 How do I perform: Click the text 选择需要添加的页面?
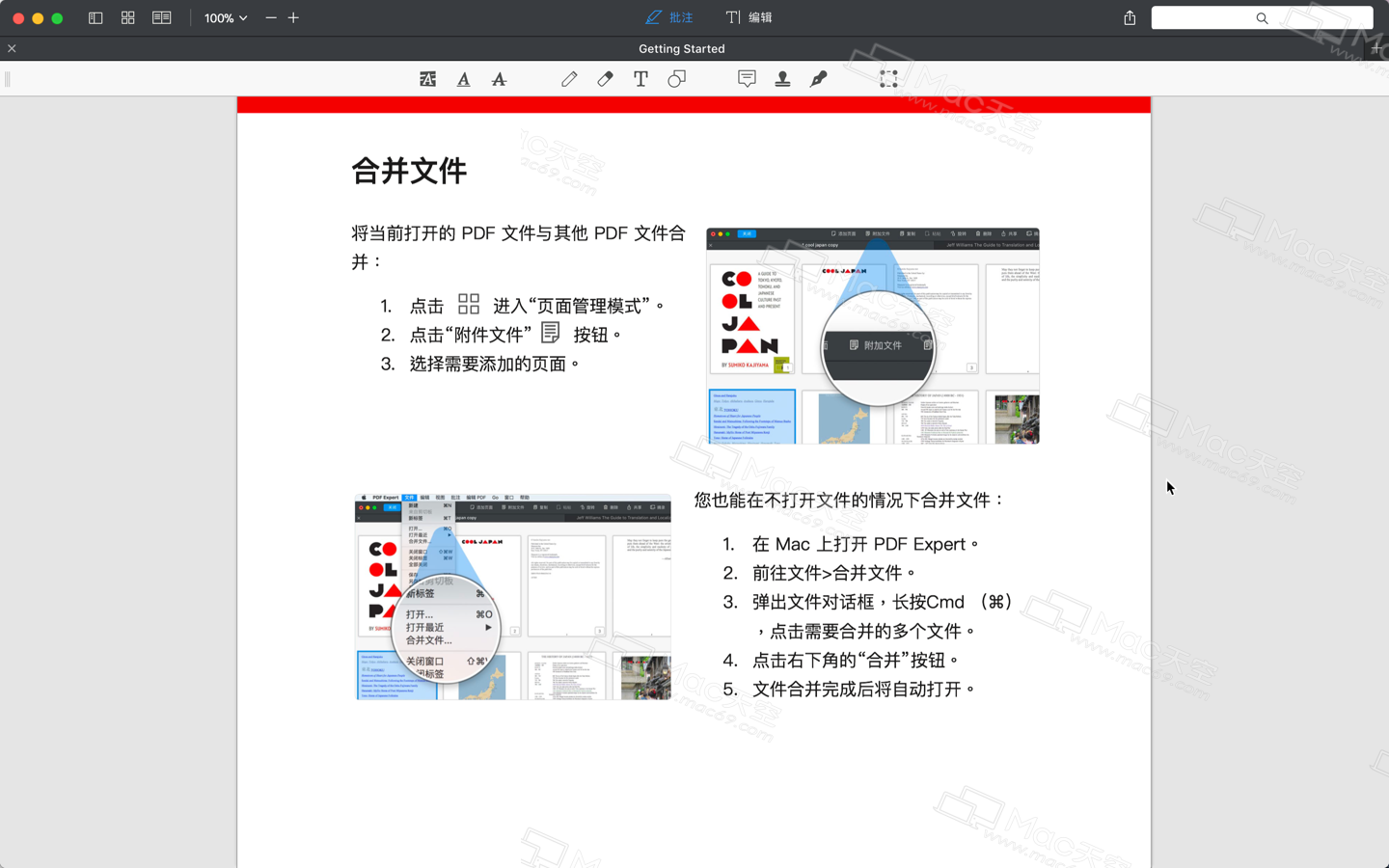pos(488,364)
